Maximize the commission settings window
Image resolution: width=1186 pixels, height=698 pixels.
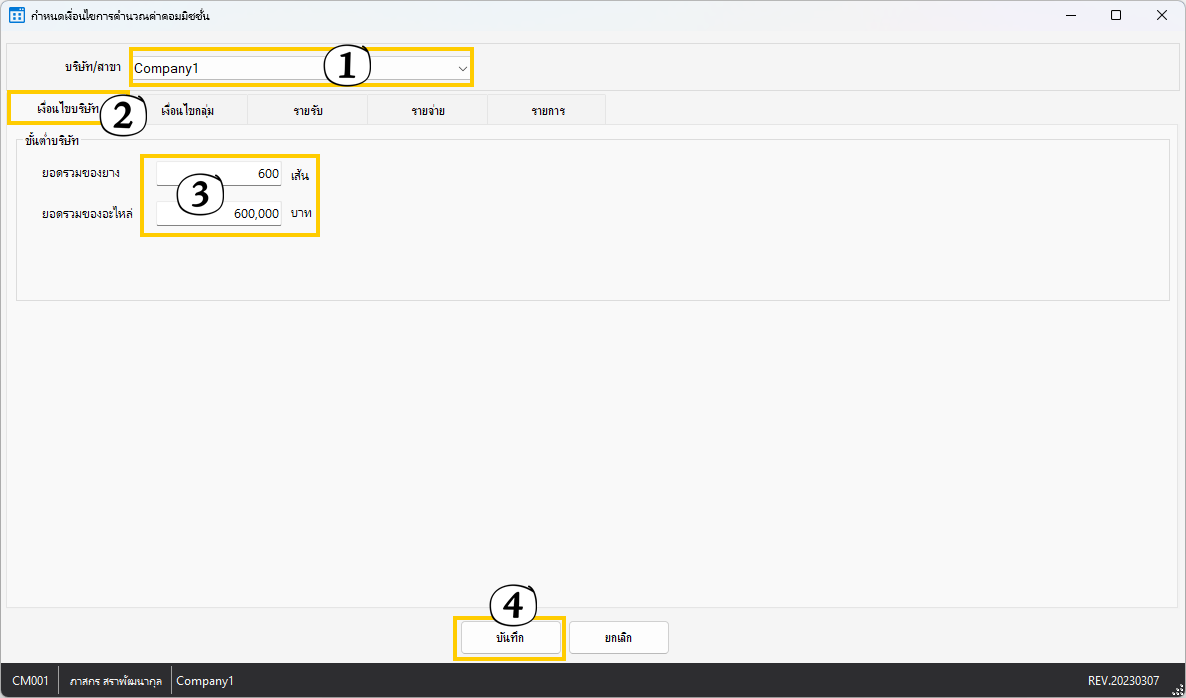click(1116, 16)
